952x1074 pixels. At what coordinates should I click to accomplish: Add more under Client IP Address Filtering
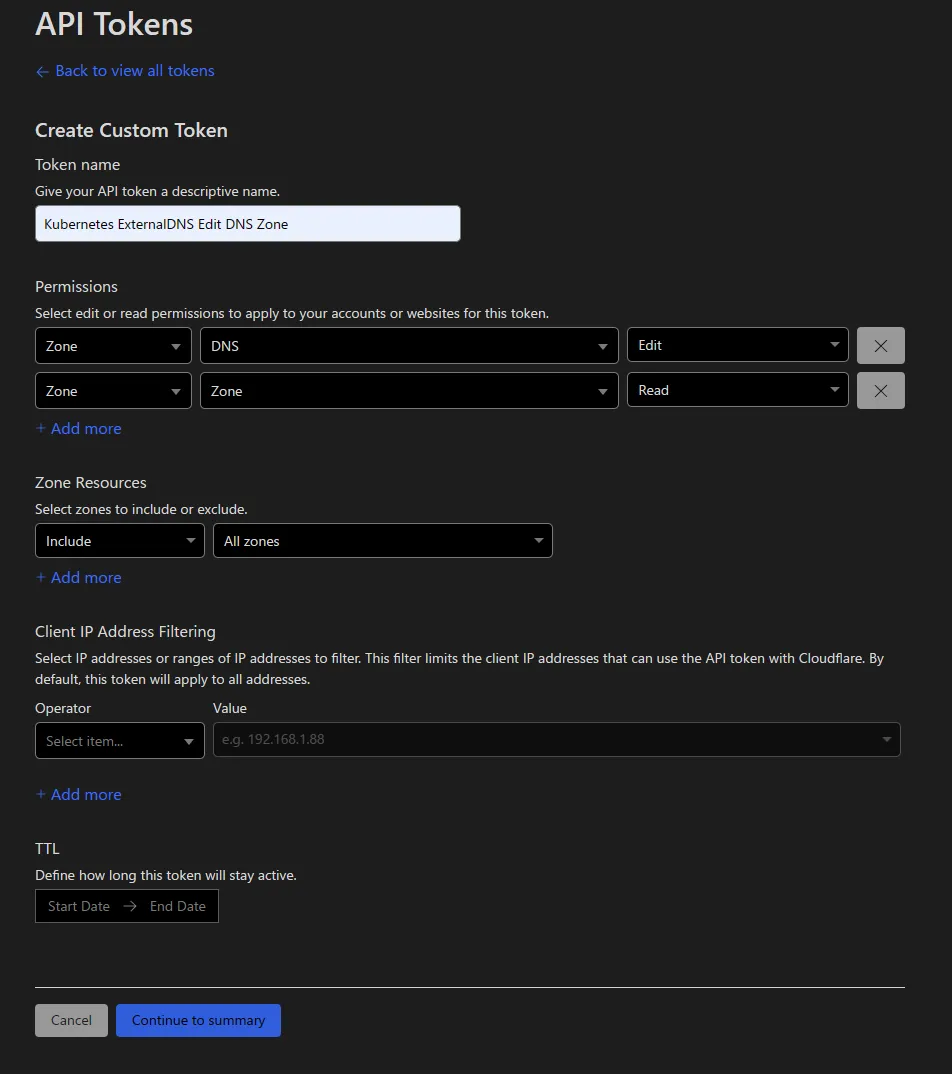79,794
